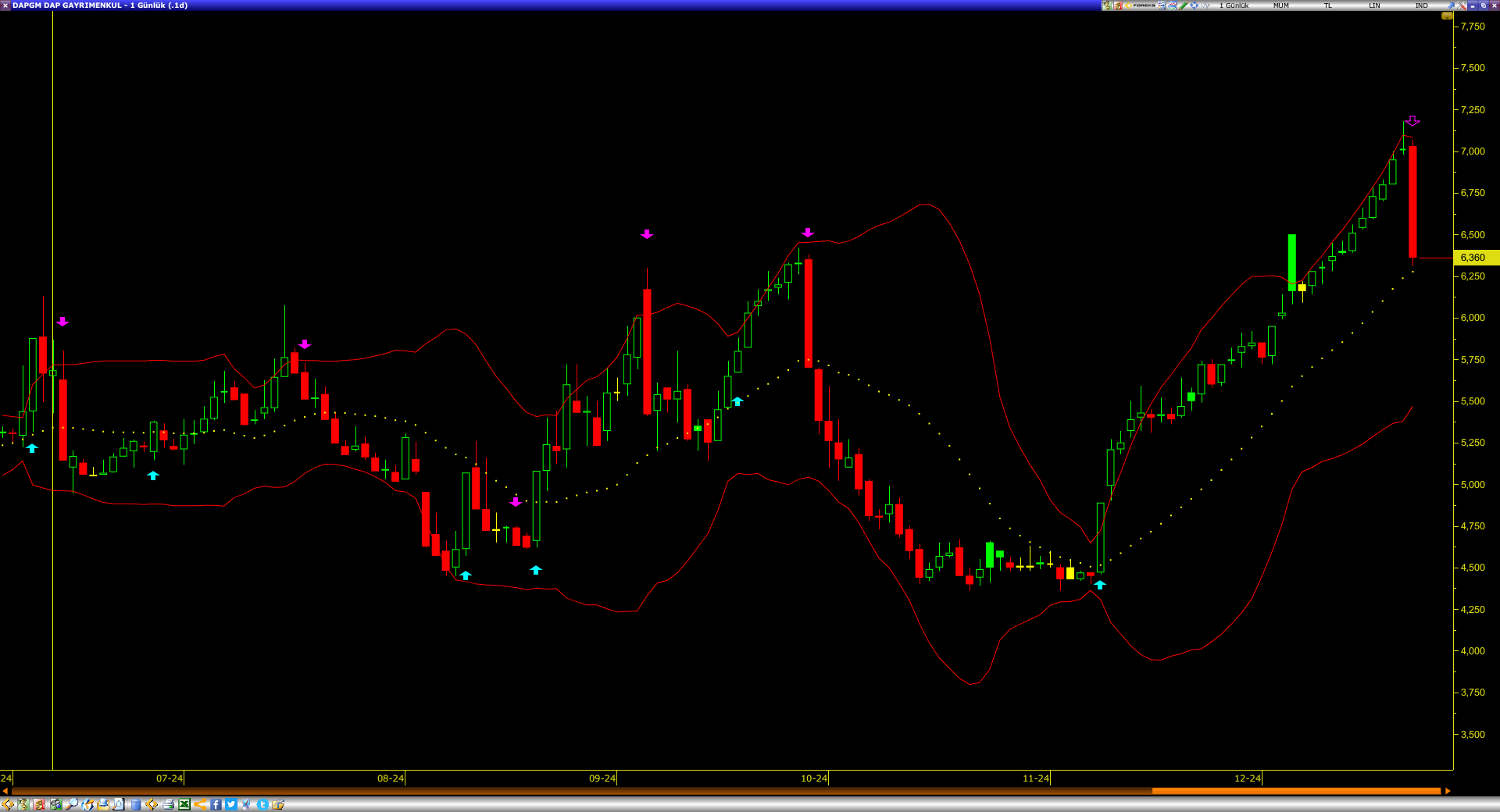Click the 12-24 date label on time axis

1248,778
